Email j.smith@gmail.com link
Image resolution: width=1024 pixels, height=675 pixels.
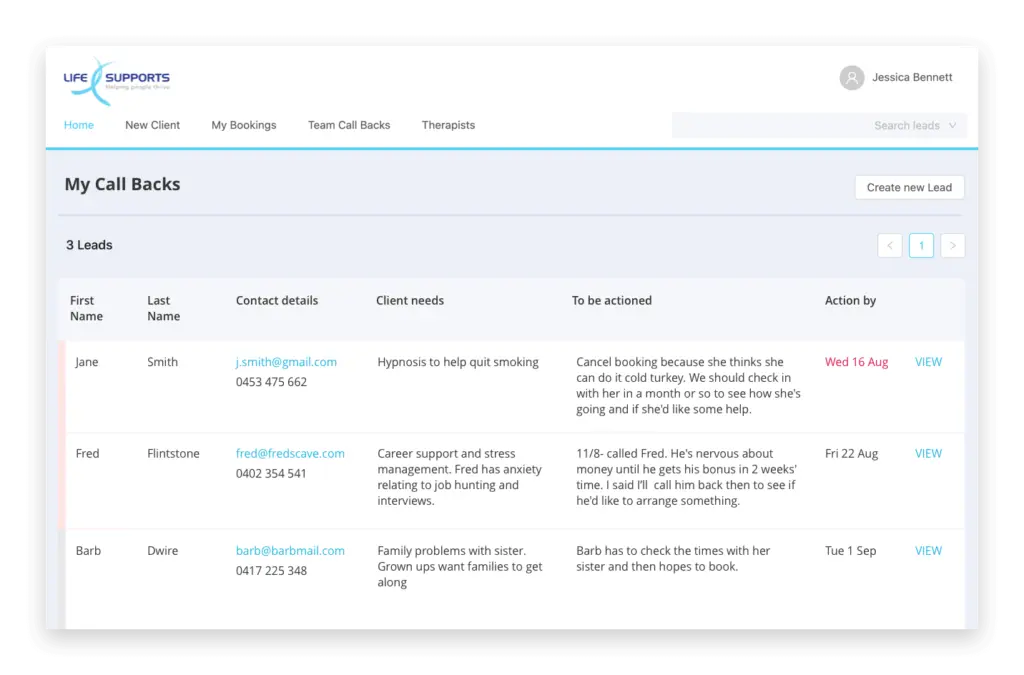coord(286,362)
